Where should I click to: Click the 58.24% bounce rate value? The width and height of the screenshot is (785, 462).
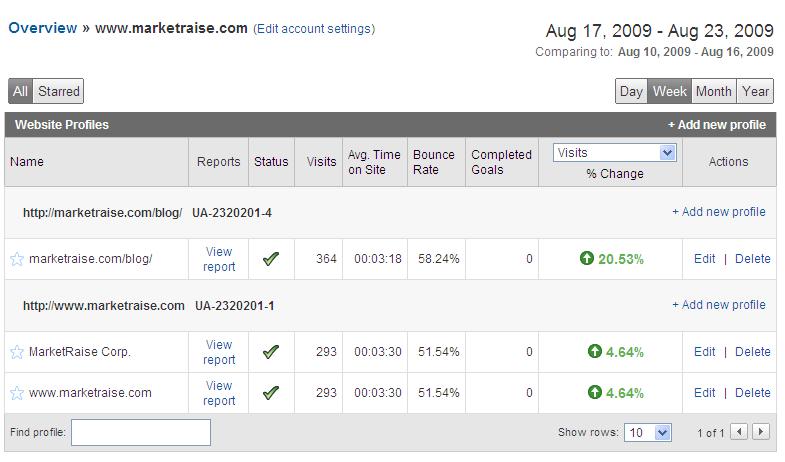click(439, 259)
